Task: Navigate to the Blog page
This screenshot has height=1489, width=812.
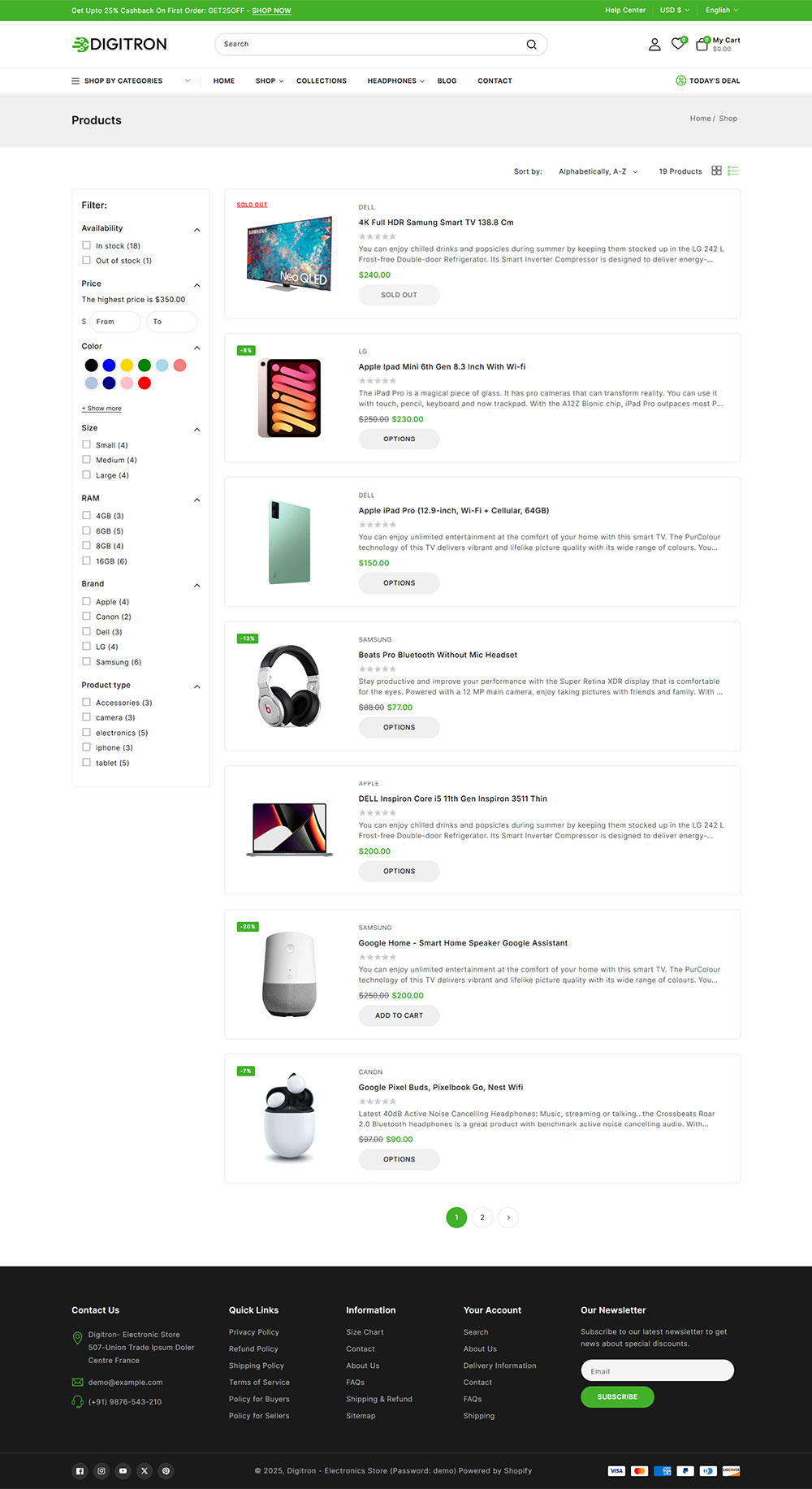Action: (447, 80)
